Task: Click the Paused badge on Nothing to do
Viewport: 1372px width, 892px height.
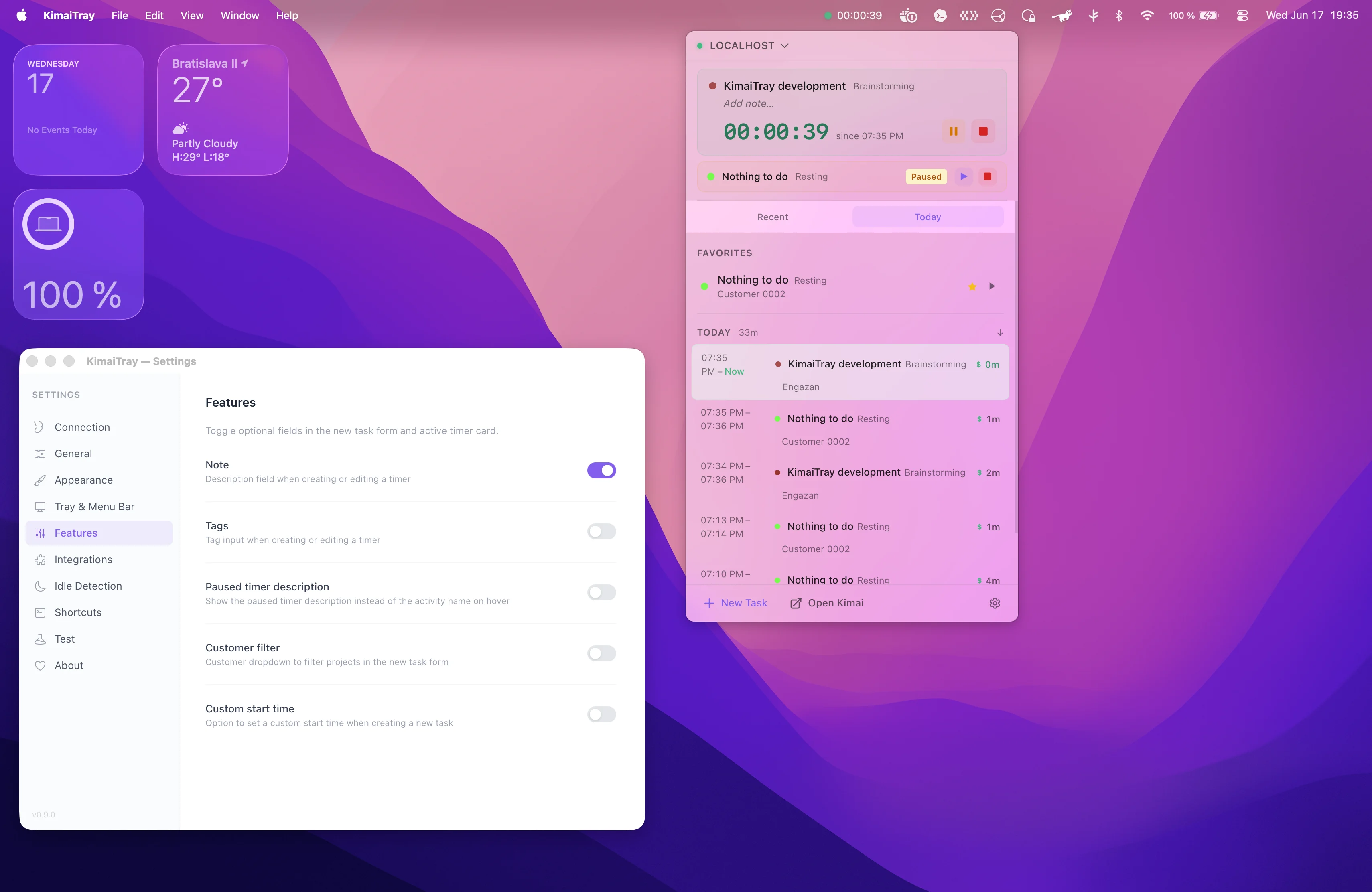Action: click(x=926, y=176)
